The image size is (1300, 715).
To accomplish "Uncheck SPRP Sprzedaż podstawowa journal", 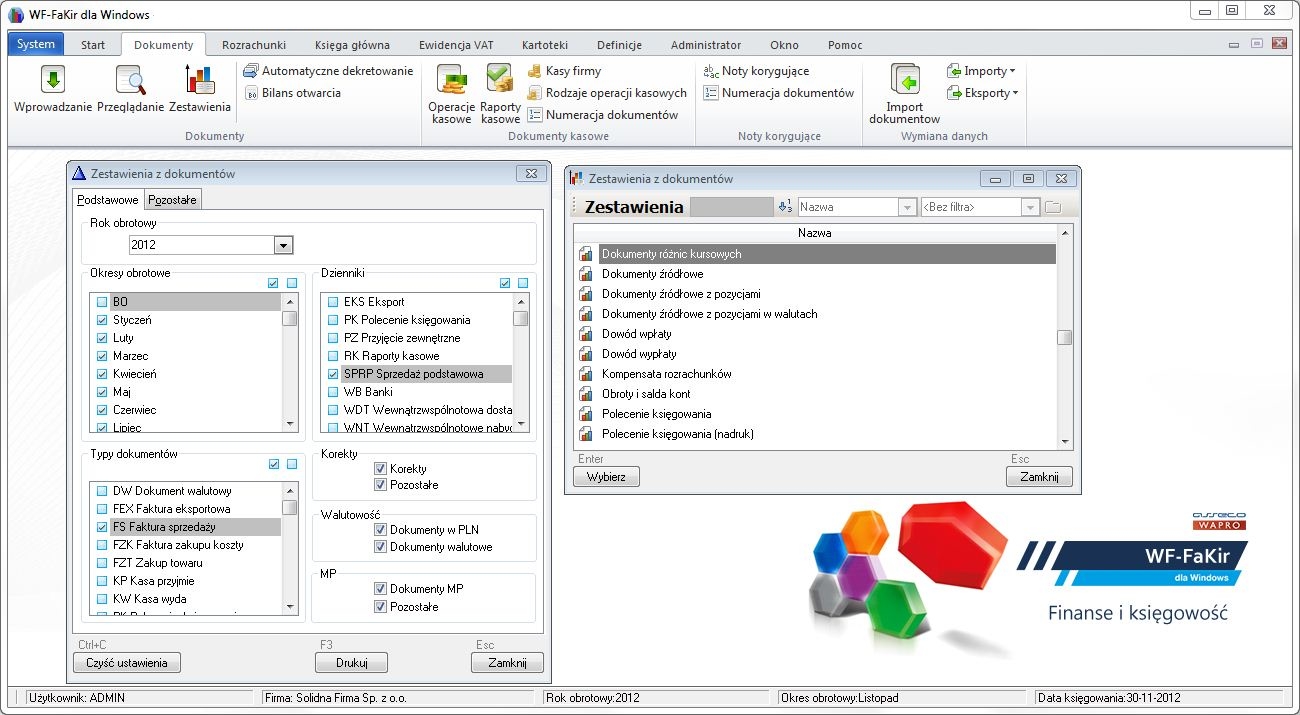I will point(333,374).
